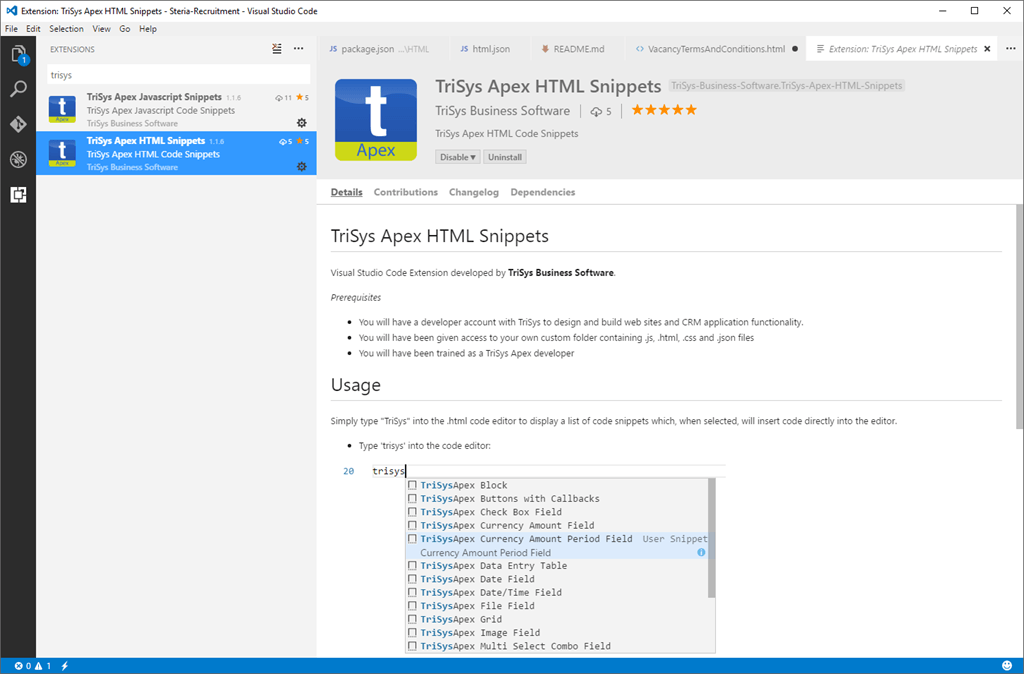
Task: Clear the extensions search with the clear icon
Action: [277, 48]
